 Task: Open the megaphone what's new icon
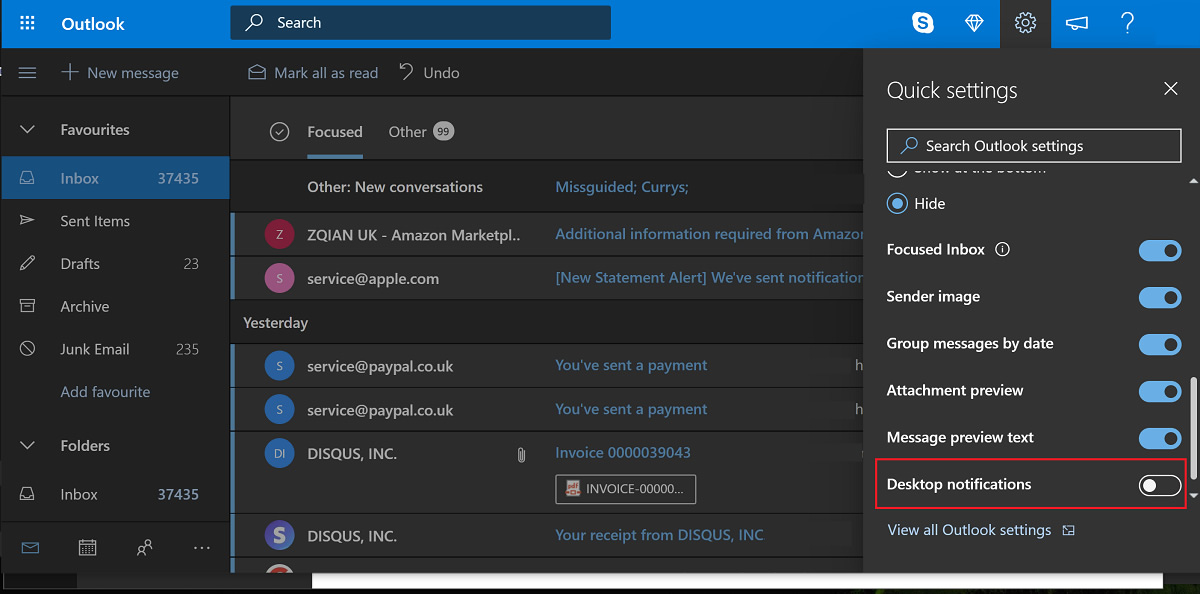1076,23
